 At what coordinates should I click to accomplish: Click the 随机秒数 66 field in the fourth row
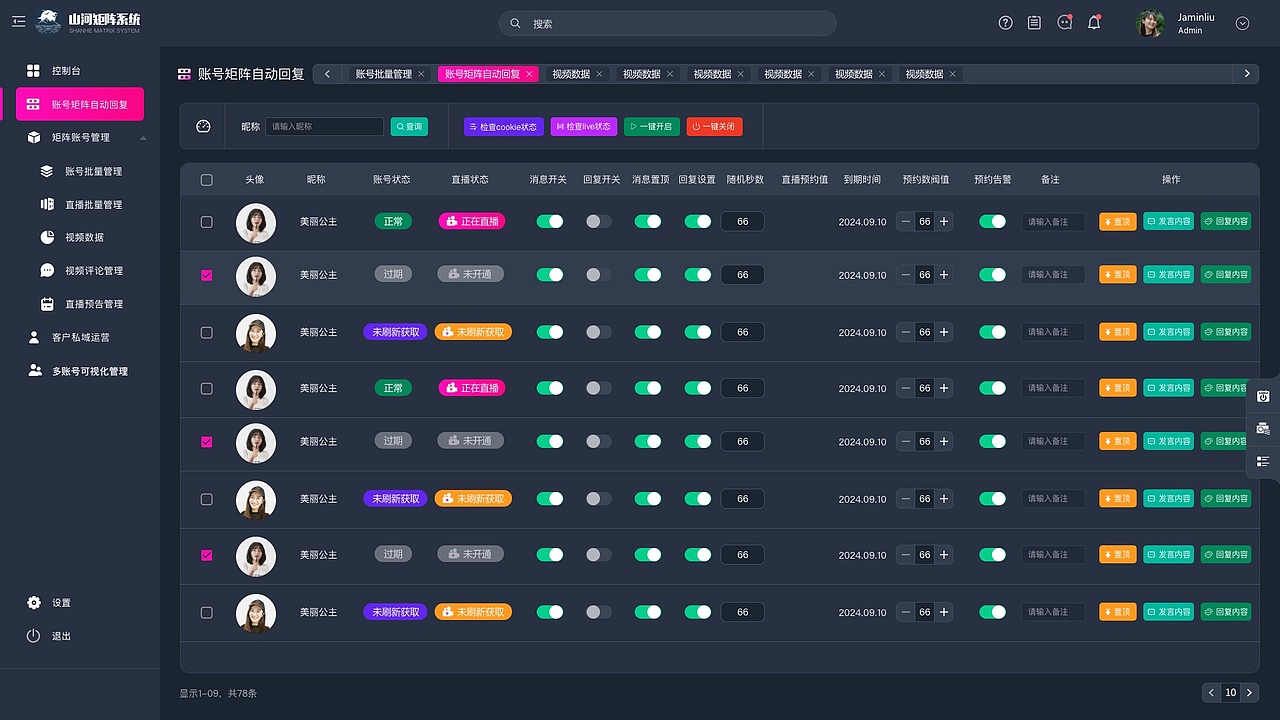[x=742, y=388]
